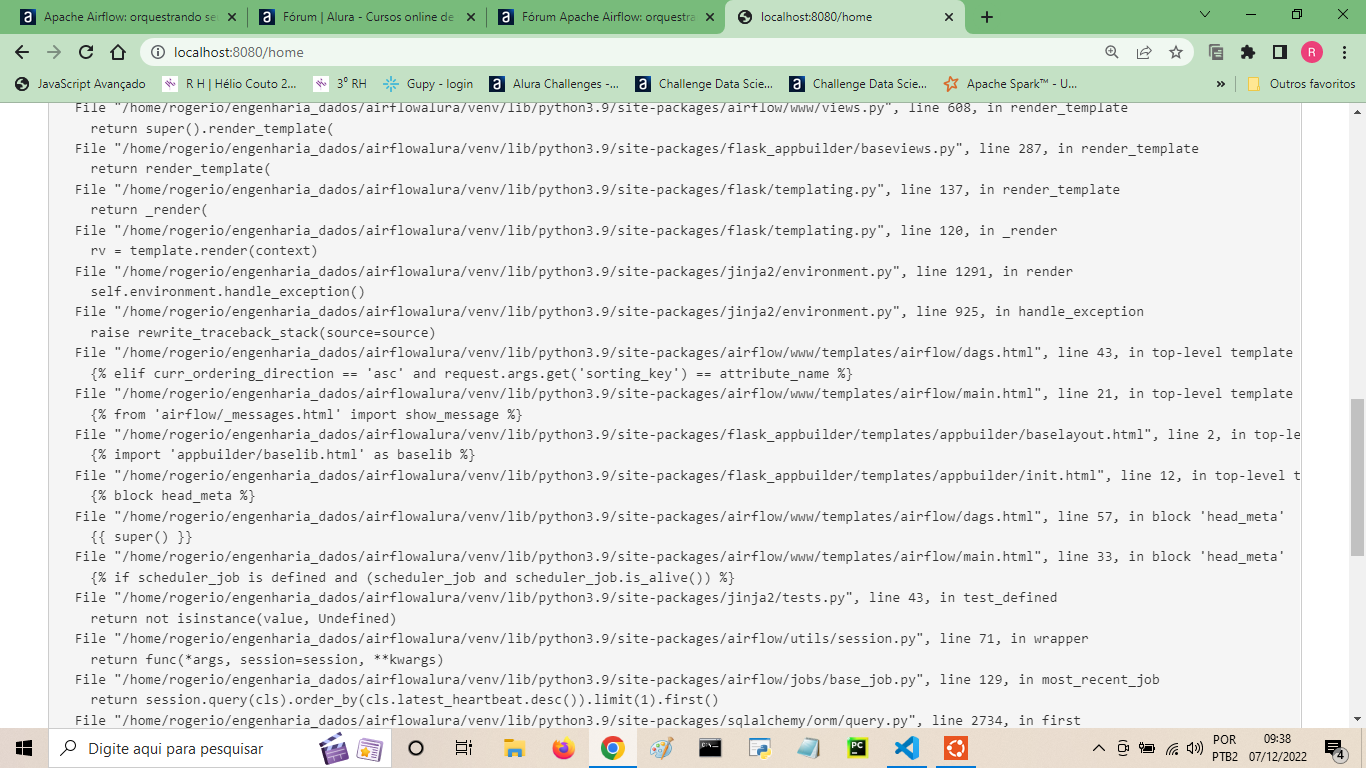Click the jinja2/tests.py traceback line
Screen dimensions: 1366x768
click(566, 597)
